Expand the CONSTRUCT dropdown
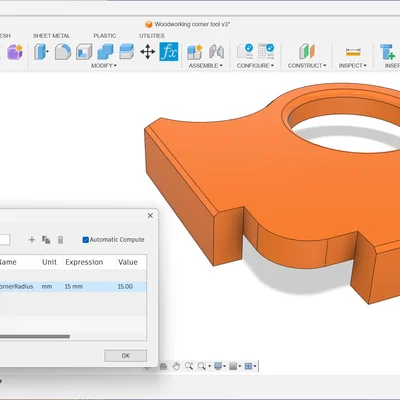Screen dimensions: 400x400 pyautogui.click(x=307, y=66)
